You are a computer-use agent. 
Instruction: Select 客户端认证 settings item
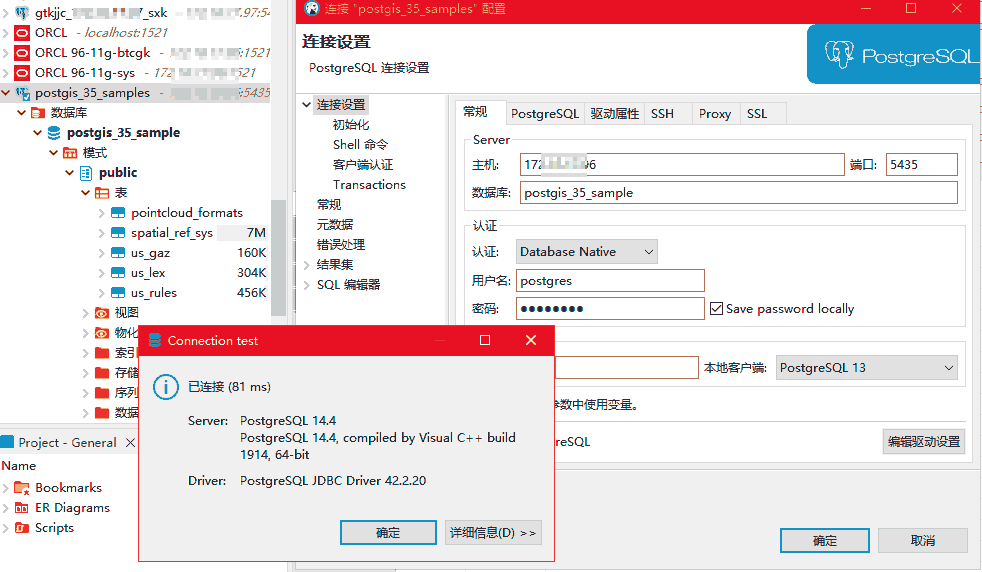pyautogui.click(x=363, y=165)
